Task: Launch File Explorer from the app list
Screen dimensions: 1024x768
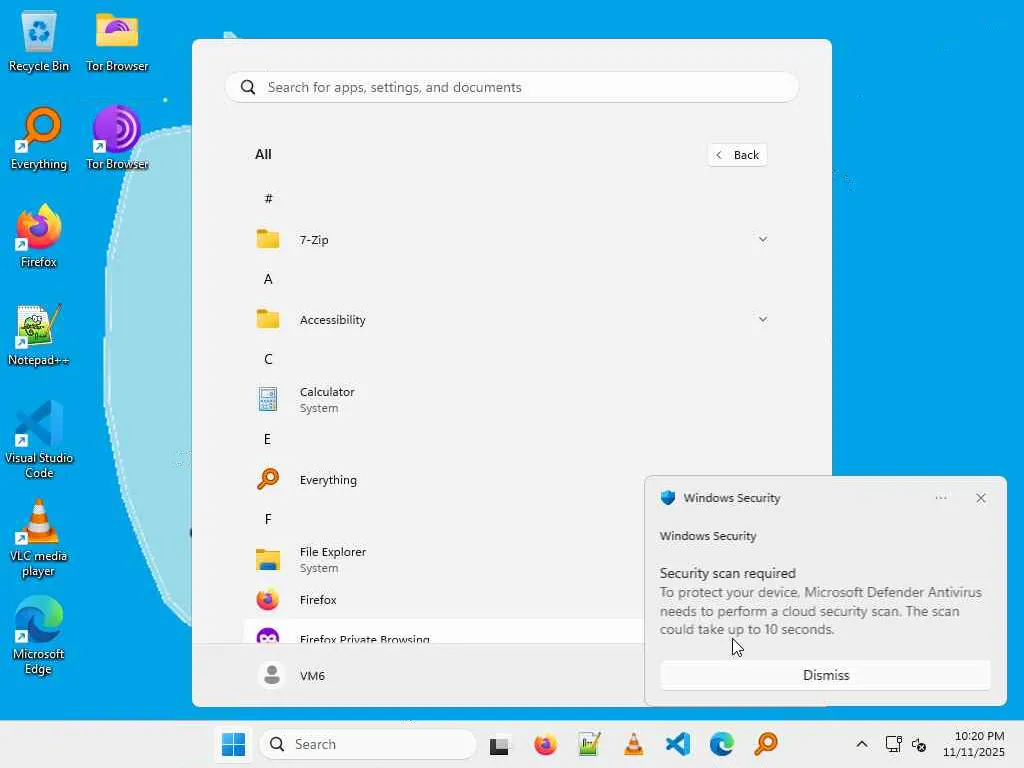Action: pyautogui.click(x=444, y=560)
